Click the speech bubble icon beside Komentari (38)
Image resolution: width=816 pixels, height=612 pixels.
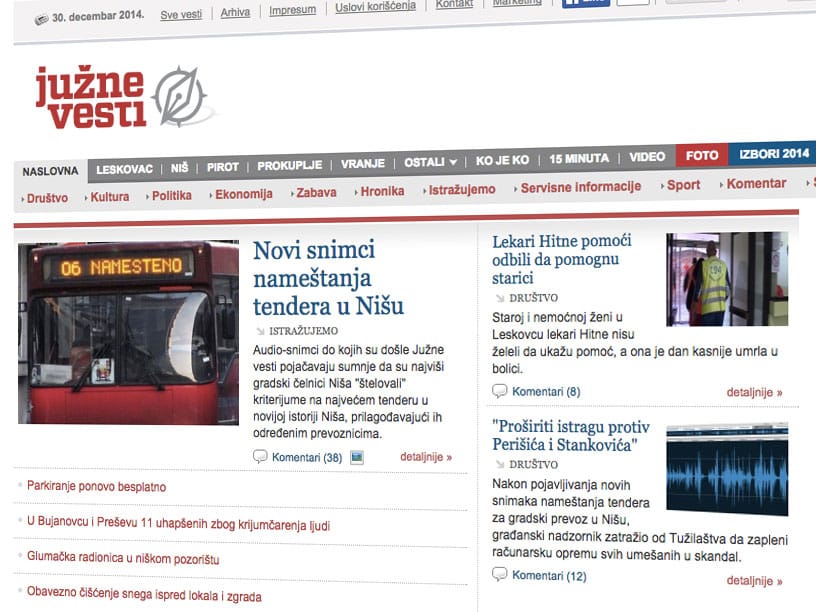(260, 458)
